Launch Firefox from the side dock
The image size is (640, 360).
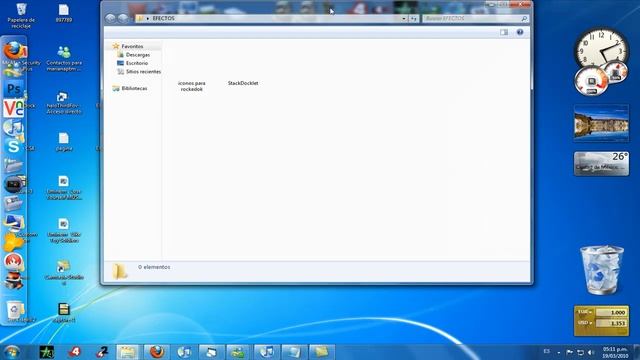tap(13, 51)
